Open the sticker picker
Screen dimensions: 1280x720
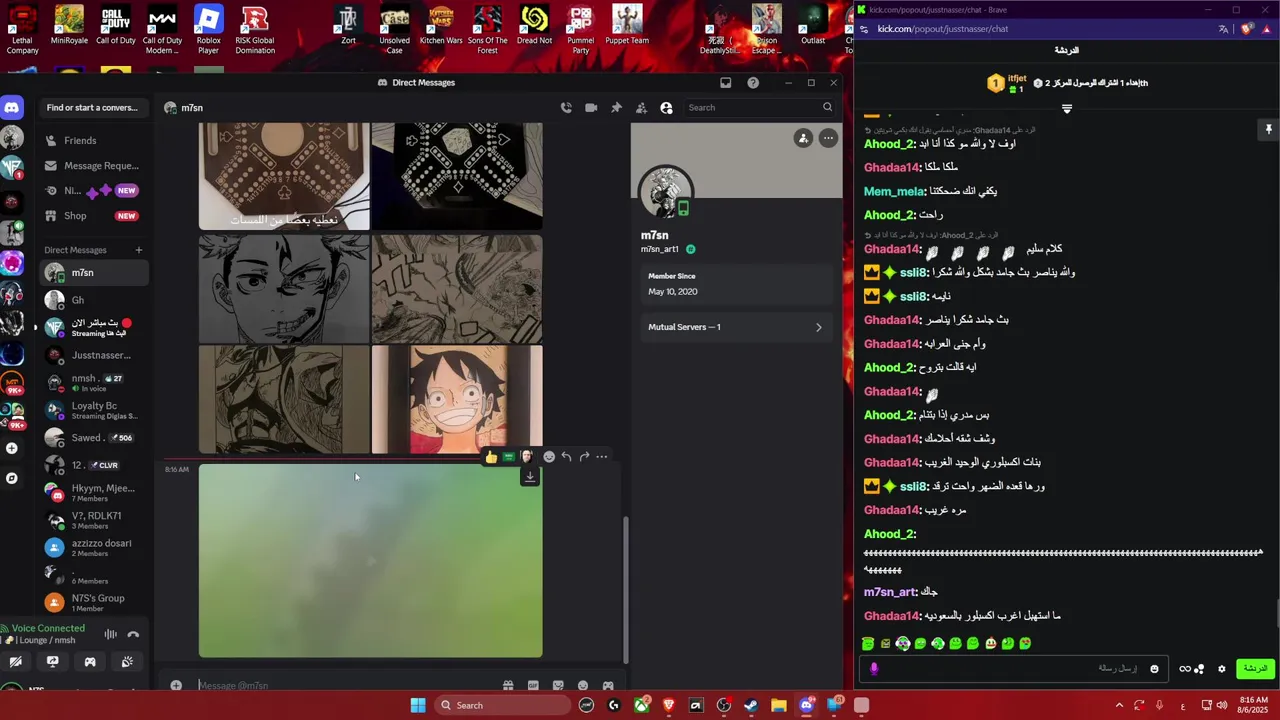(x=558, y=686)
